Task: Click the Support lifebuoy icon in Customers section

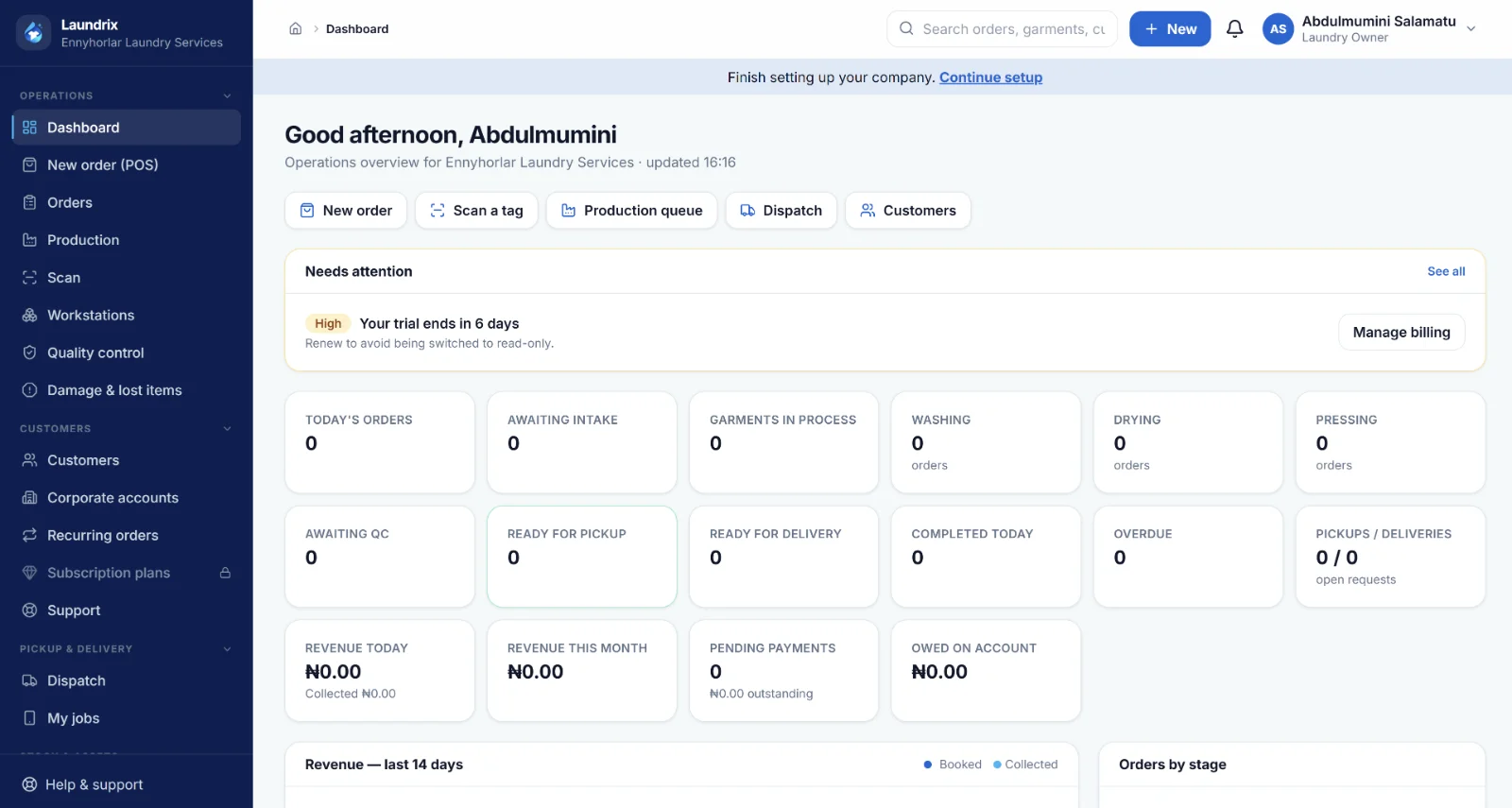Action: 29,610
